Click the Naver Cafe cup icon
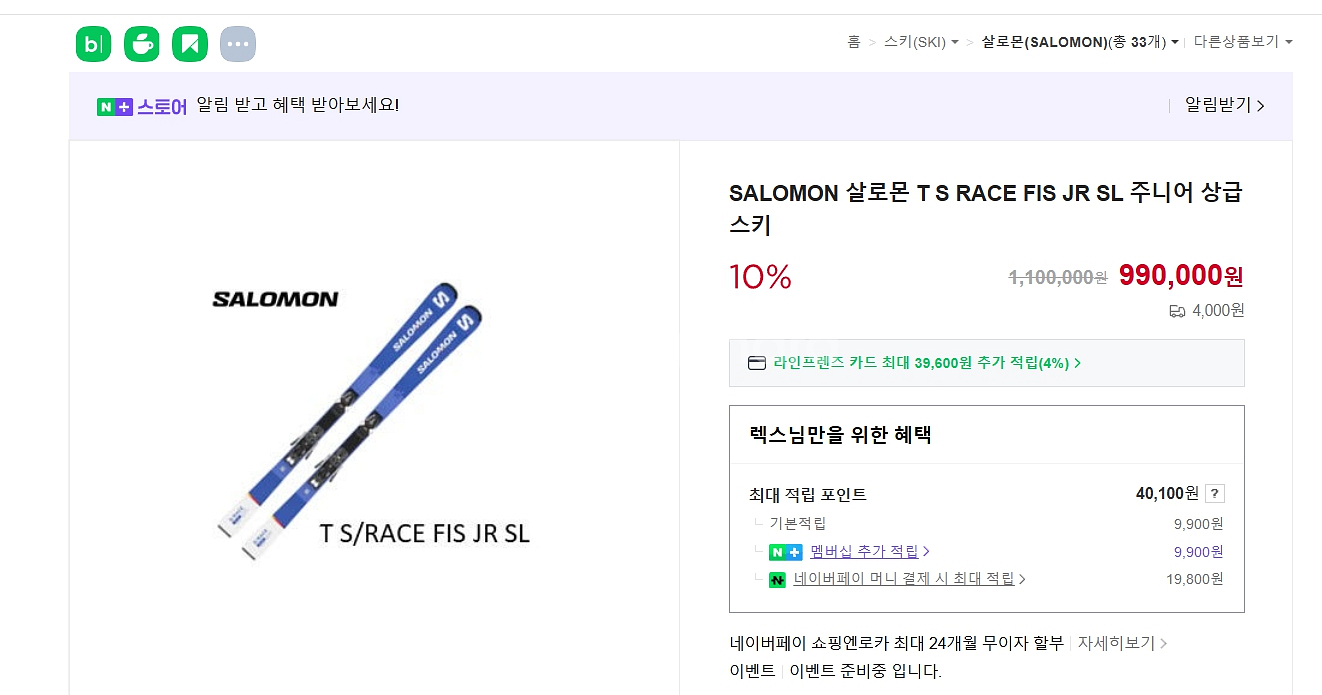Viewport: 1322px width, 695px height. pyautogui.click(x=141, y=44)
